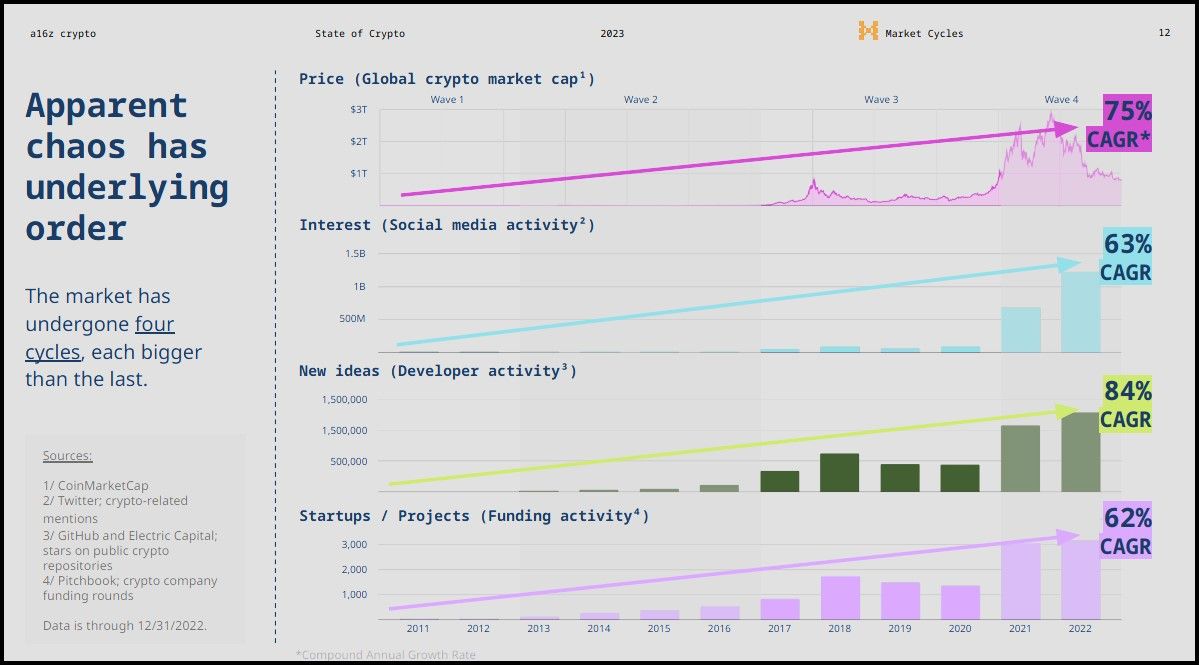1199x665 pixels.
Task: Click the 2011 year label on x-axis
Action: coord(418,628)
